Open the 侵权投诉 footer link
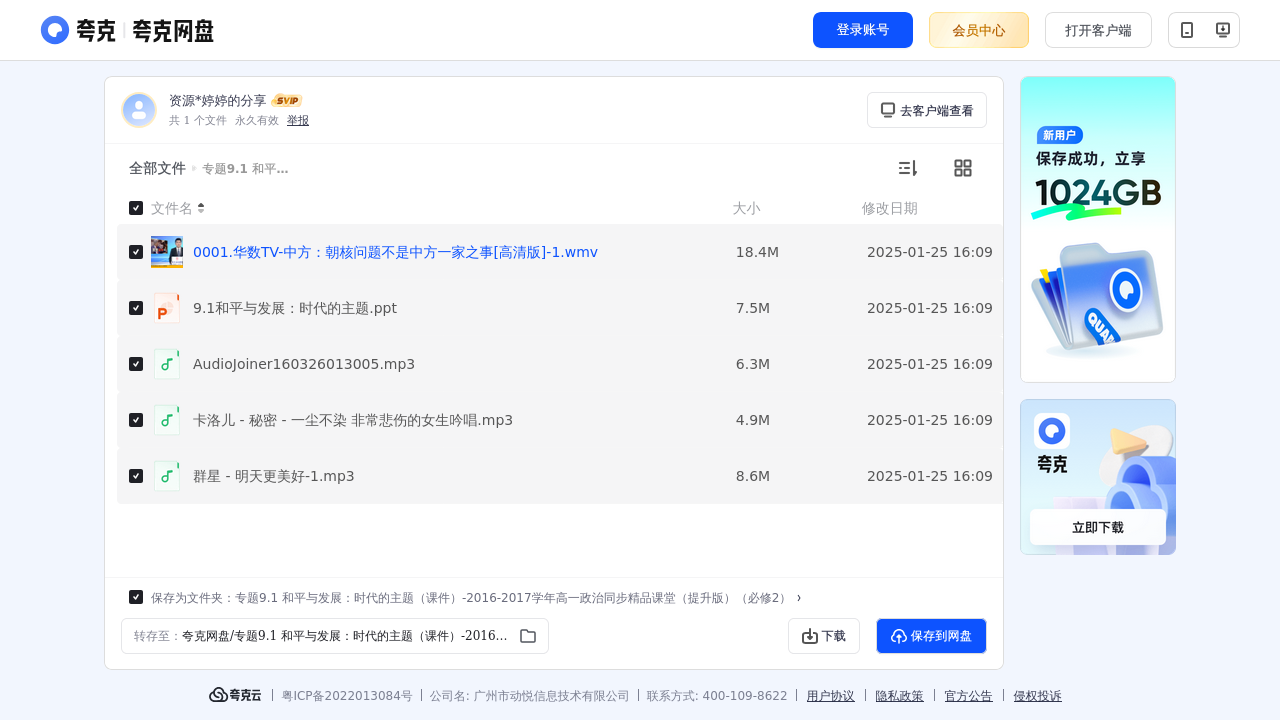This screenshot has height=720, width=1280. 1038,696
